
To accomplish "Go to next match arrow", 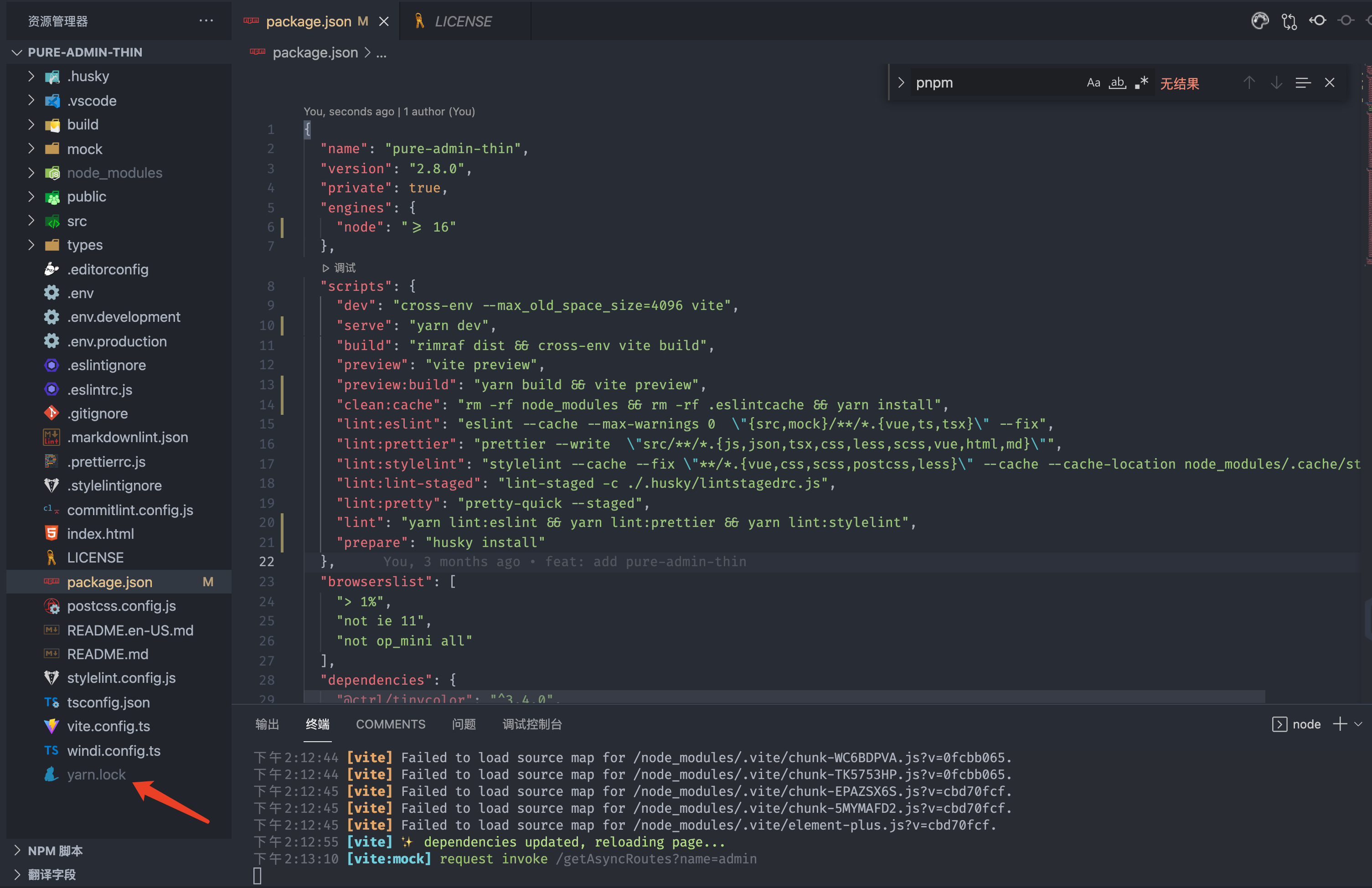I will [1276, 83].
